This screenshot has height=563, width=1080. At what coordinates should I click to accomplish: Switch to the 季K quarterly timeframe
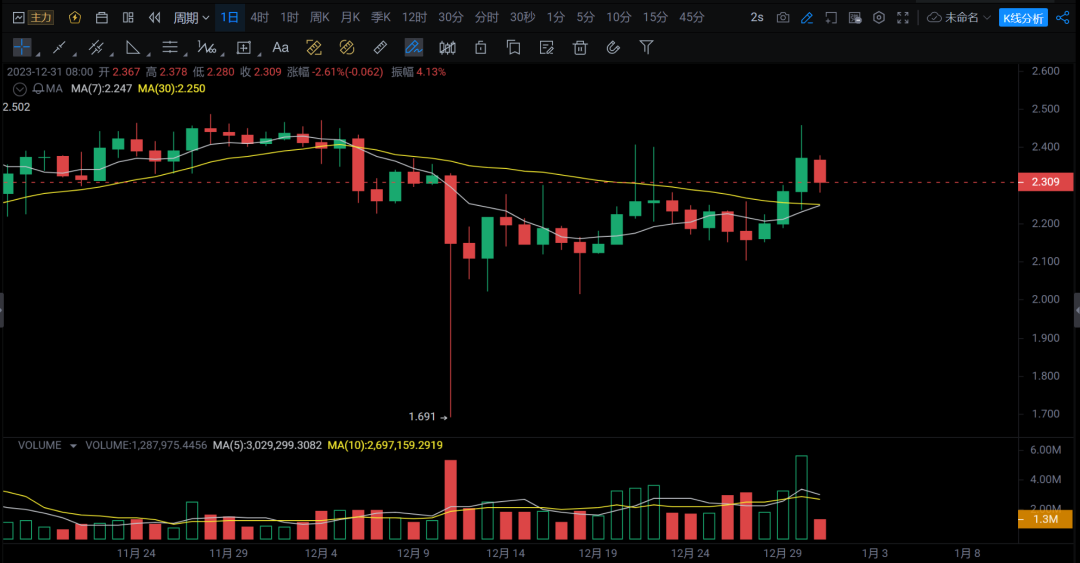coord(381,17)
